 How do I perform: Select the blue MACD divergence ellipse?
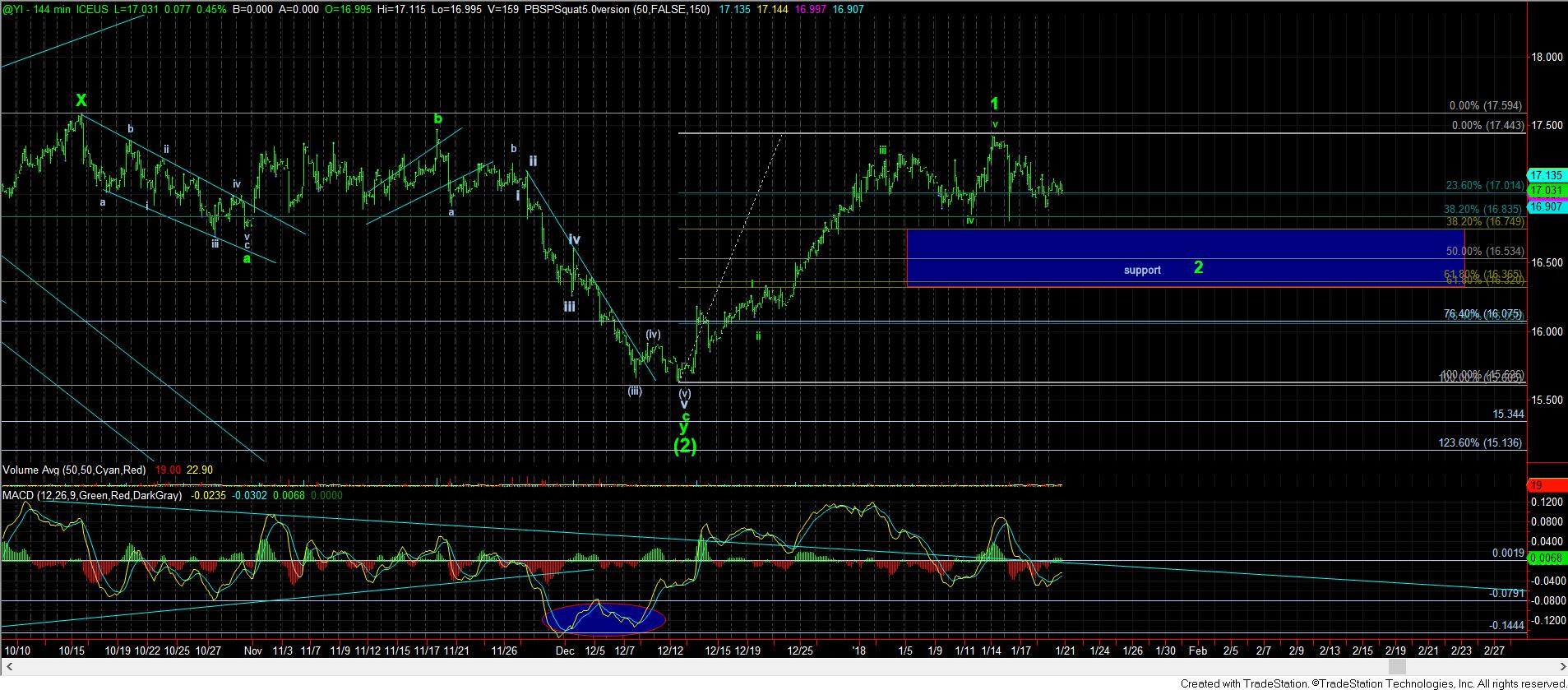tap(604, 618)
